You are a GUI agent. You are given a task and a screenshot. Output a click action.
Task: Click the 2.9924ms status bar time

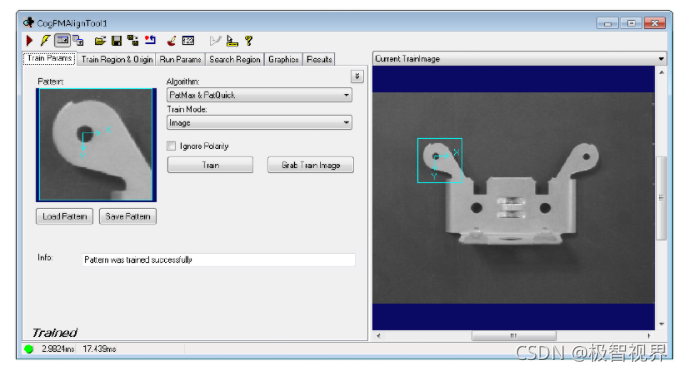tap(58, 349)
